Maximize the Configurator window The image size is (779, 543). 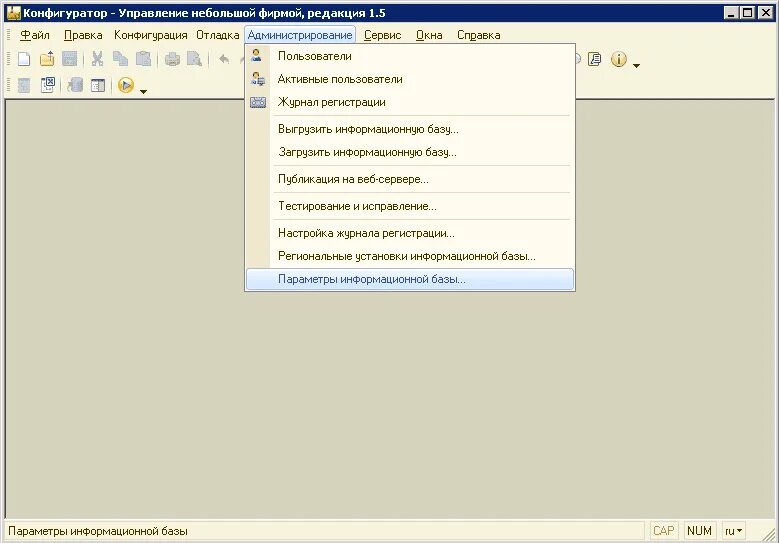coord(747,13)
